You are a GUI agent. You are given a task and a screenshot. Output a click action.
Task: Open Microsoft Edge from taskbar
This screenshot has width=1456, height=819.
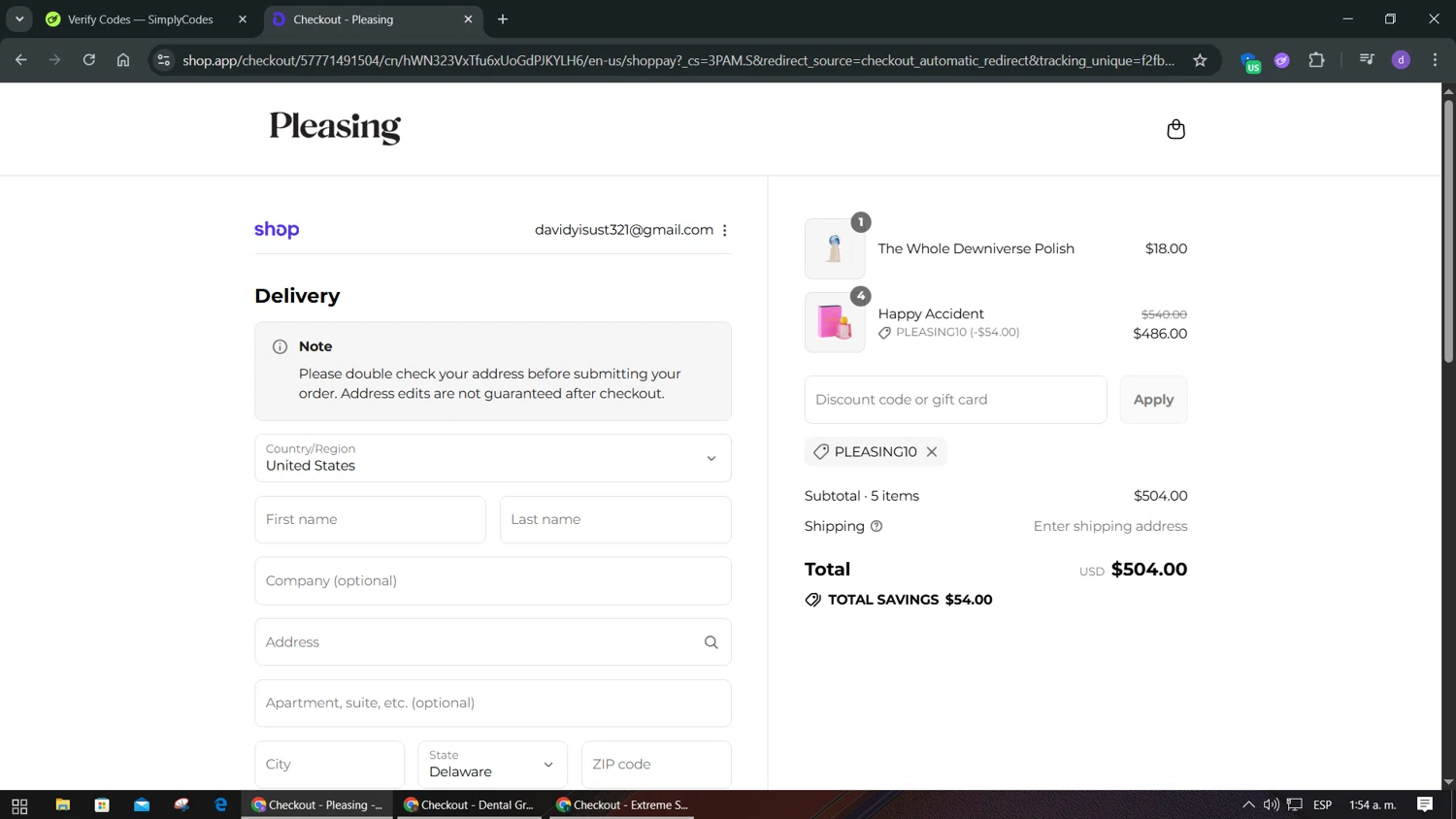pyautogui.click(x=221, y=805)
